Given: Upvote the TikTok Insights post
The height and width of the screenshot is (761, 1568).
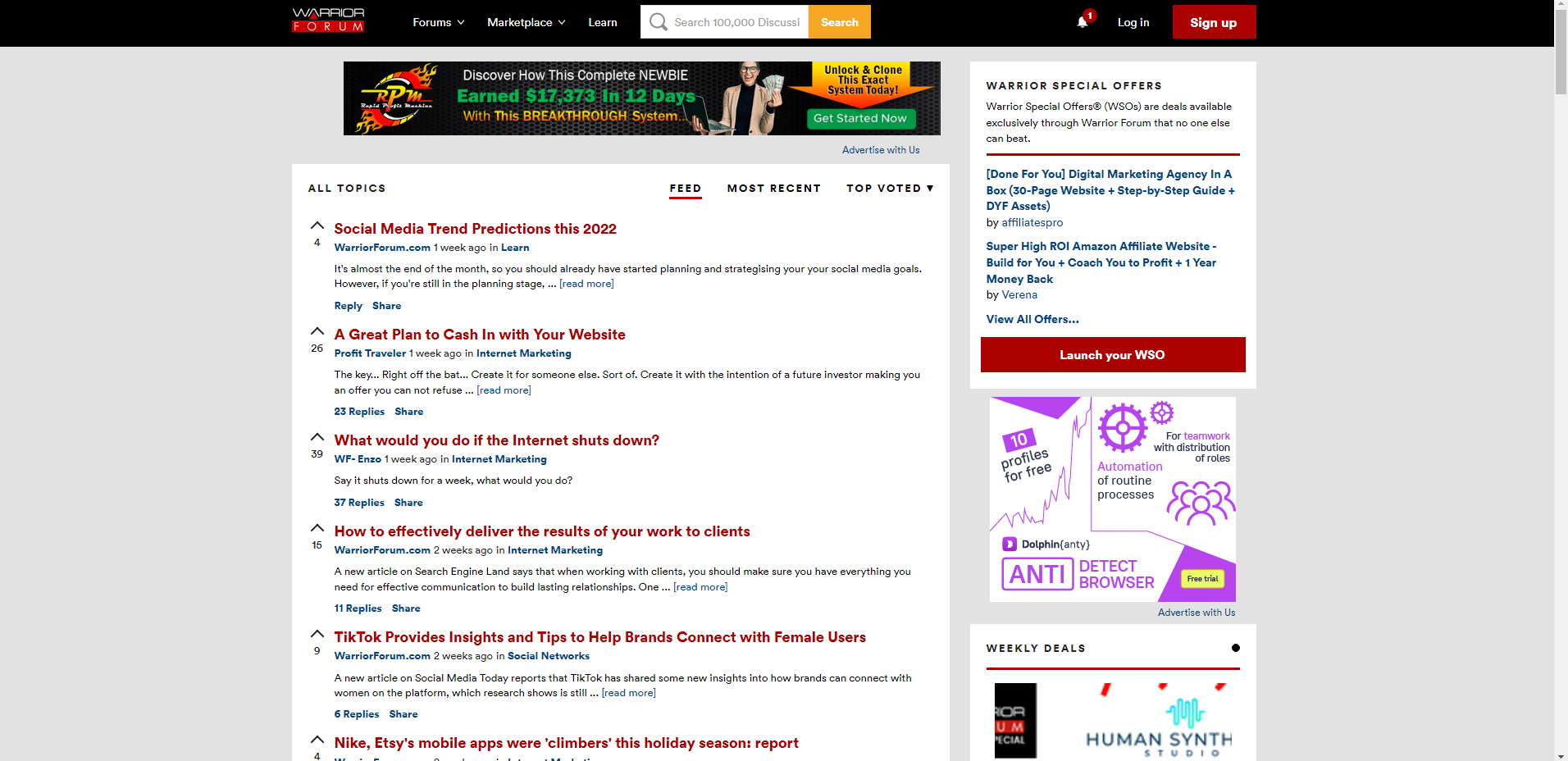Looking at the screenshot, I should [x=317, y=634].
